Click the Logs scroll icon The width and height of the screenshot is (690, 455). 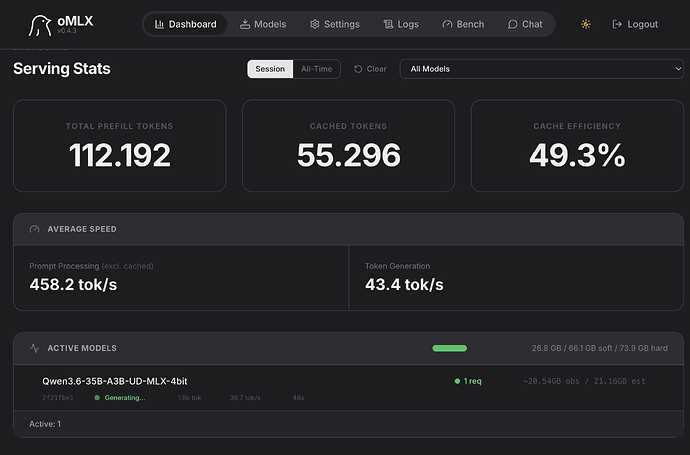(x=388, y=24)
